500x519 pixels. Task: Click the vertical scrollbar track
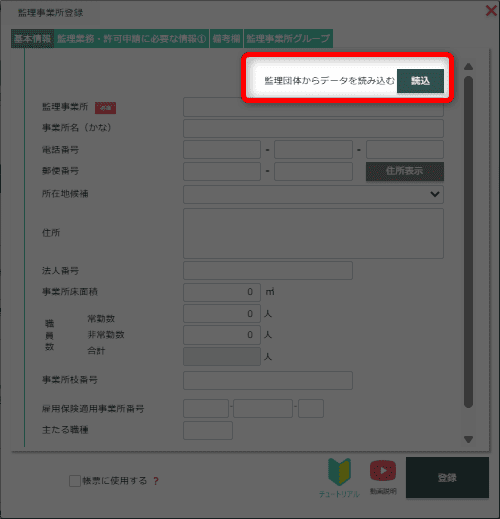(x=468, y=242)
